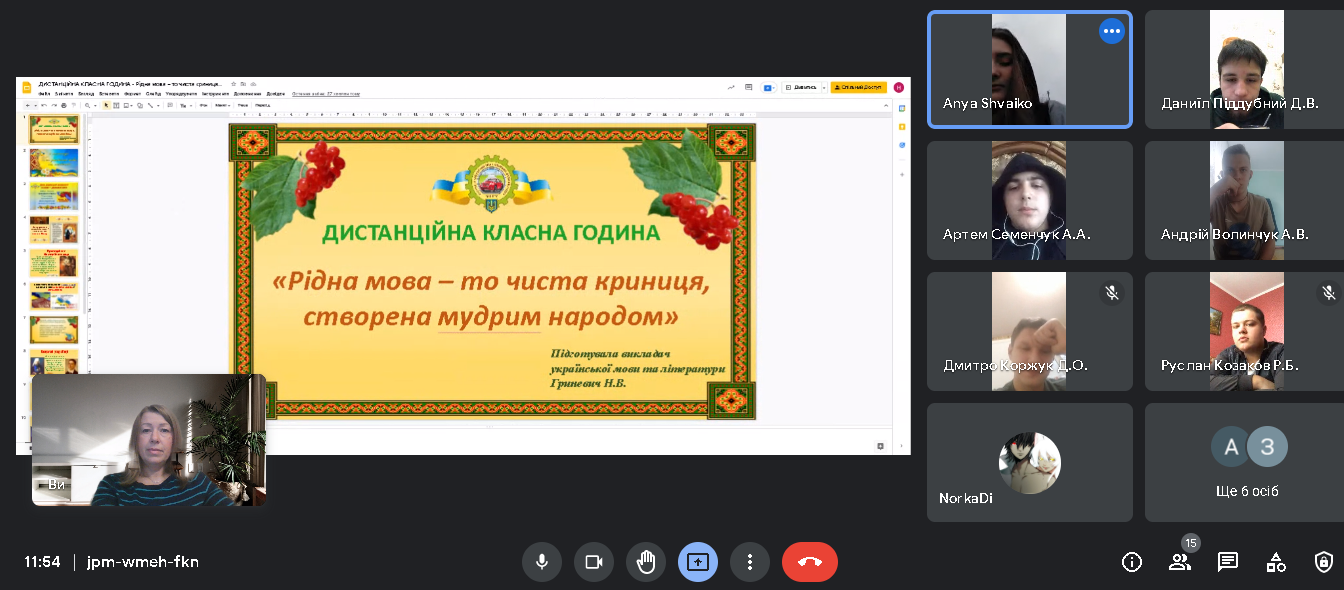Show the participants list with badge 15
The width and height of the screenshot is (1344, 590).
(1180, 562)
